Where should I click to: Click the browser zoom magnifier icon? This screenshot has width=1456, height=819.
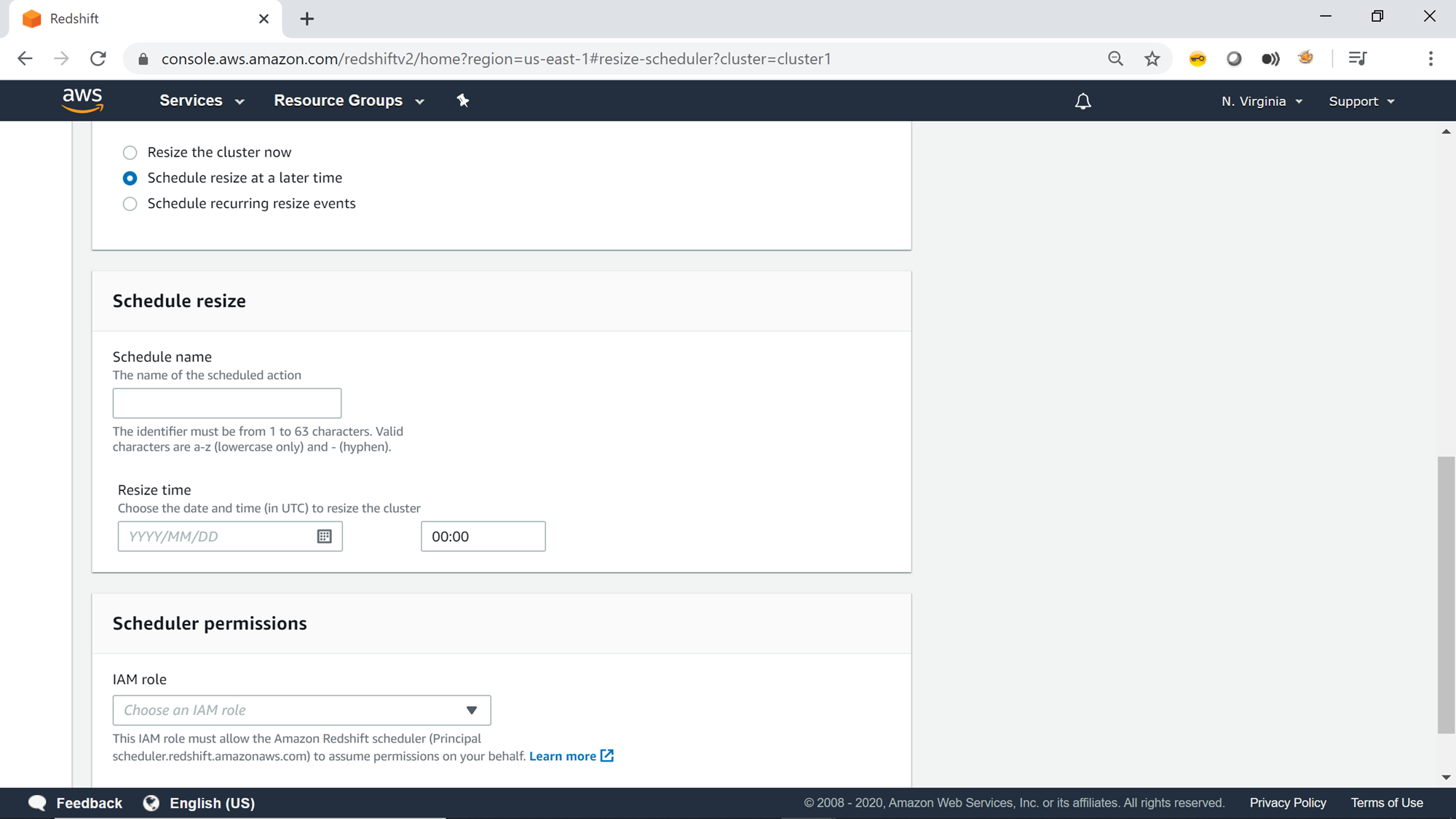coord(1115,59)
